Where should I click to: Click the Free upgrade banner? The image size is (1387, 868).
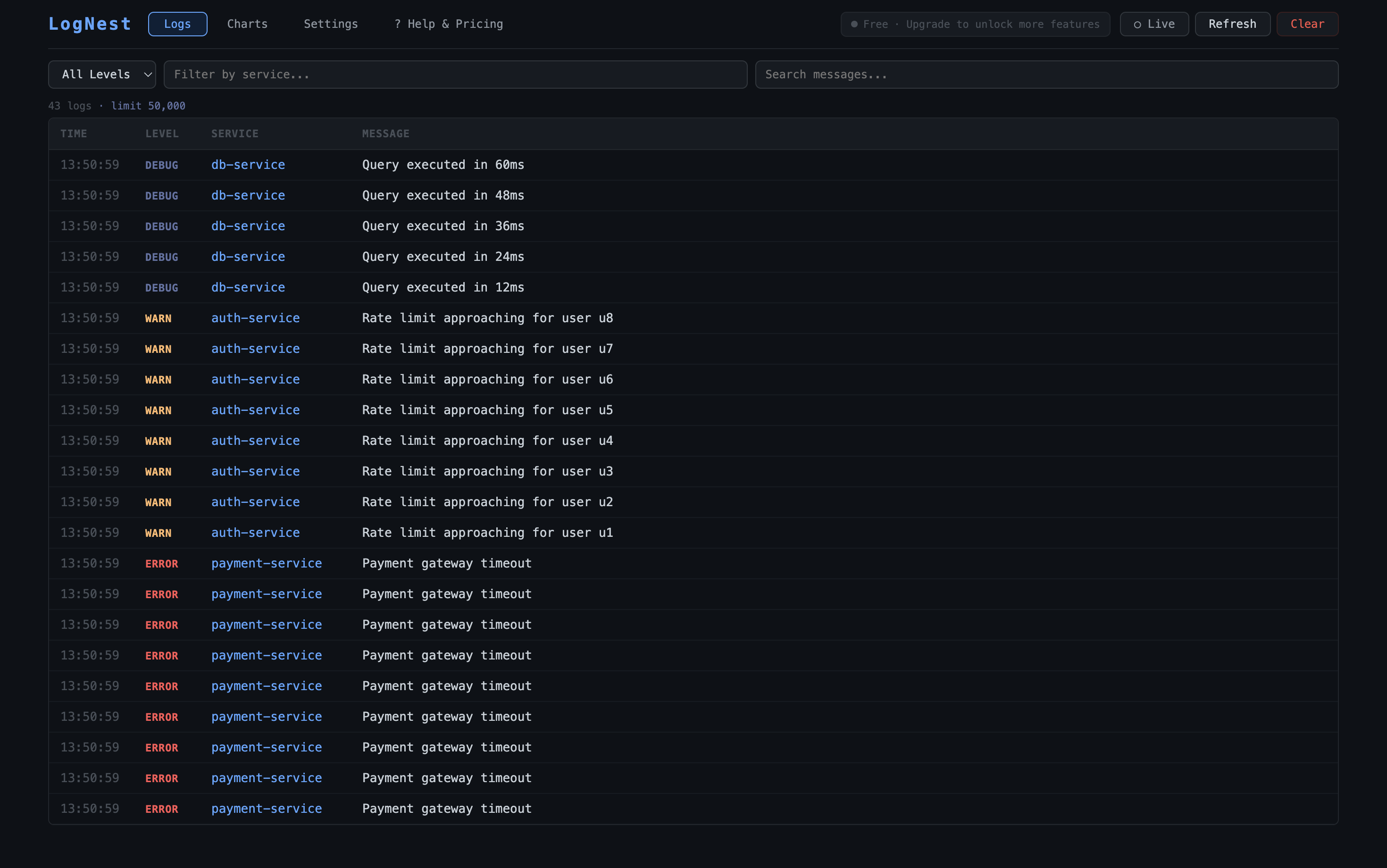pyautogui.click(x=975, y=24)
